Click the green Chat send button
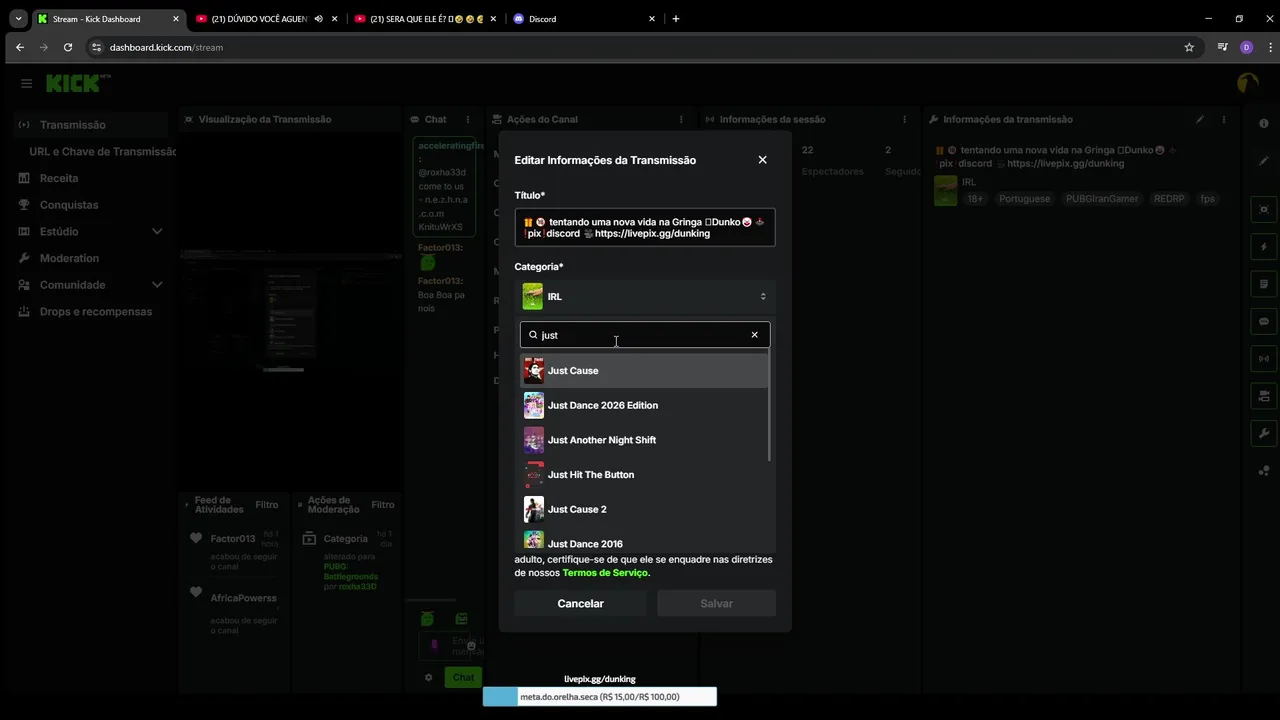 pos(463,677)
